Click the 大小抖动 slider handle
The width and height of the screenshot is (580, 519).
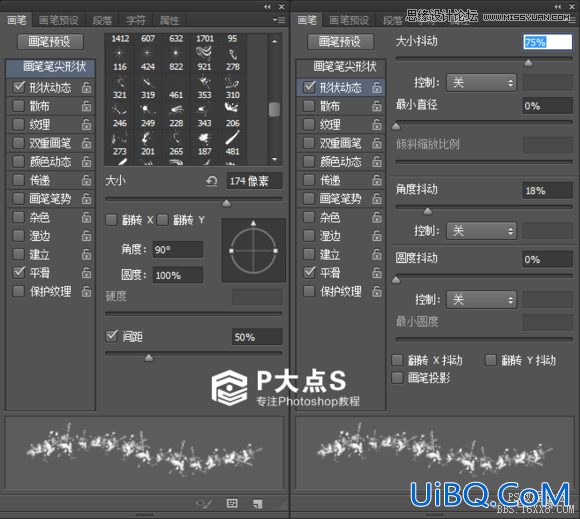pyautogui.click(x=528, y=63)
